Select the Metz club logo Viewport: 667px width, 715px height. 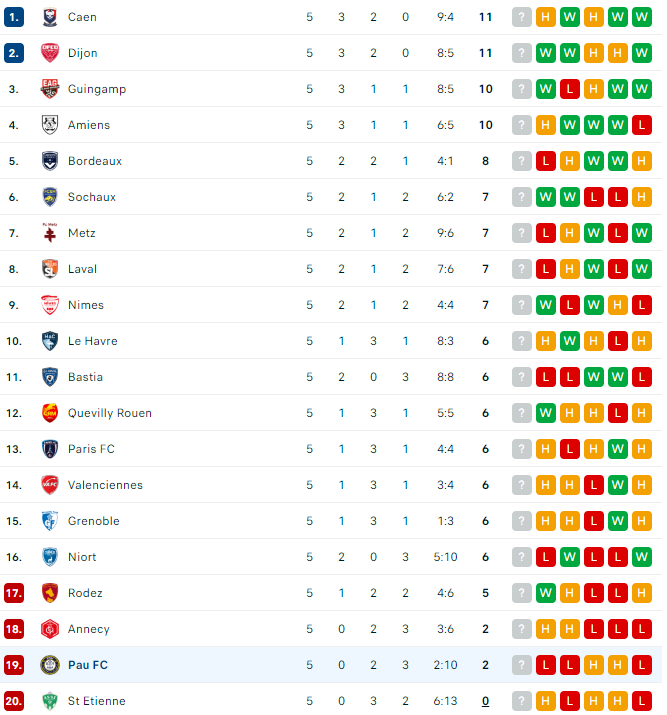pyautogui.click(x=50, y=233)
